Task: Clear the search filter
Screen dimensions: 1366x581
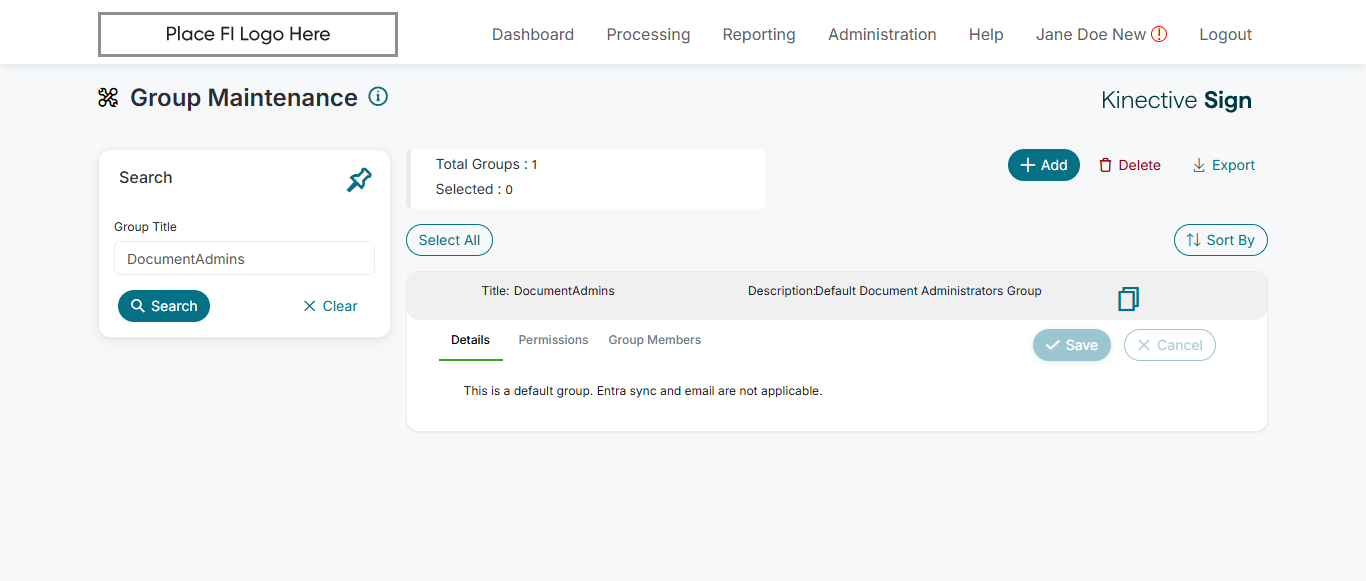Action: coord(330,306)
